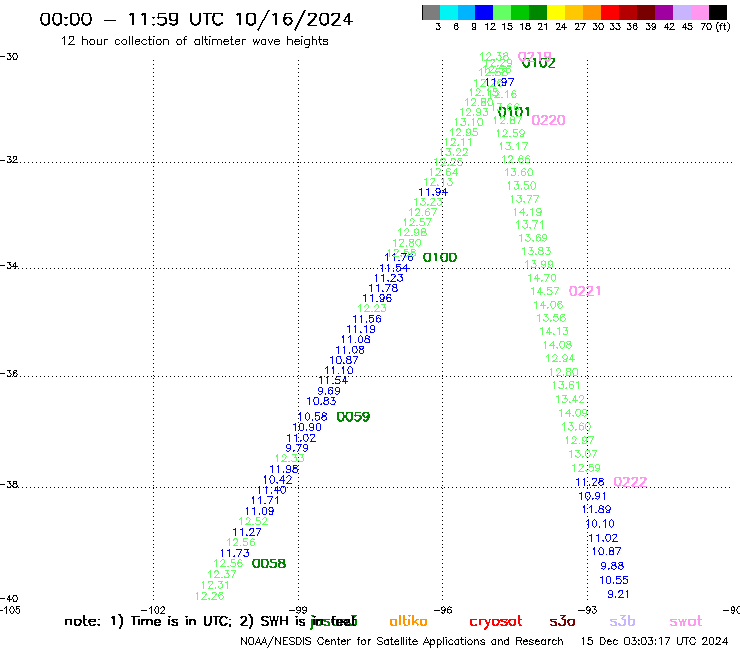Click the 13.10 wave height value
This screenshot has width=740, height=650.
tap(469, 122)
